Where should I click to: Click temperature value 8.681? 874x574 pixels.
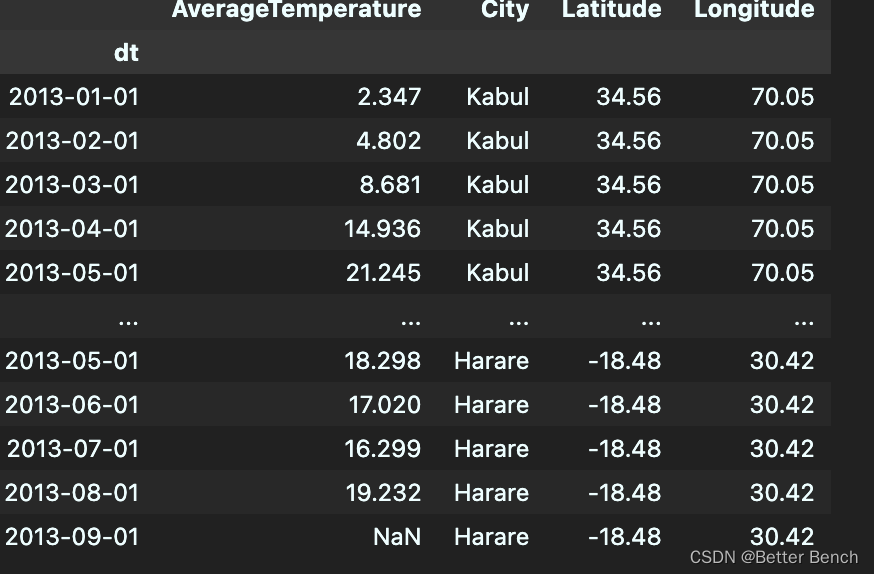(x=390, y=184)
